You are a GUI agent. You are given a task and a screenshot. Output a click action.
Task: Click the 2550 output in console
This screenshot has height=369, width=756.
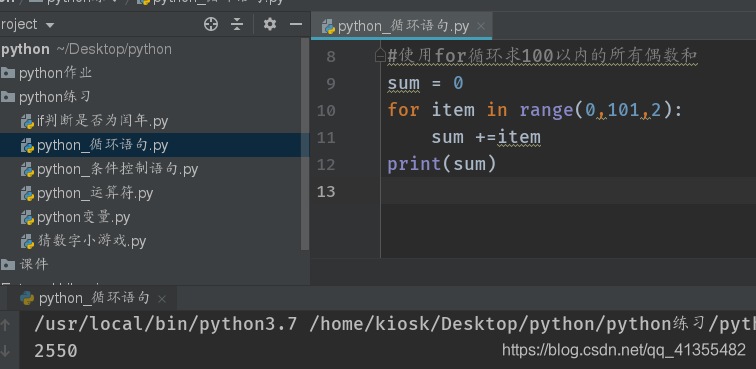tap(55, 351)
